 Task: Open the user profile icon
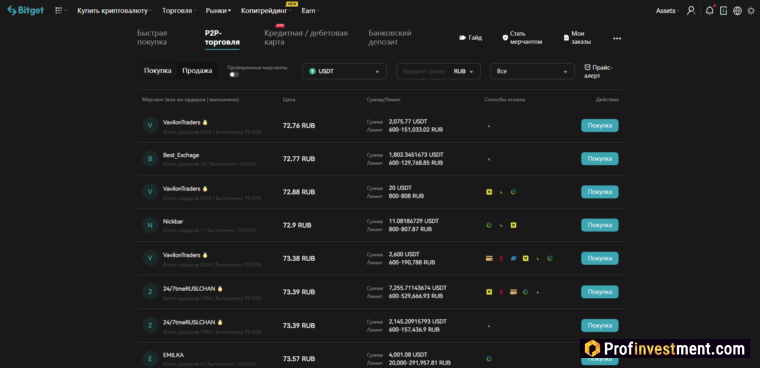pyautogui.click(x=691, y=11)
